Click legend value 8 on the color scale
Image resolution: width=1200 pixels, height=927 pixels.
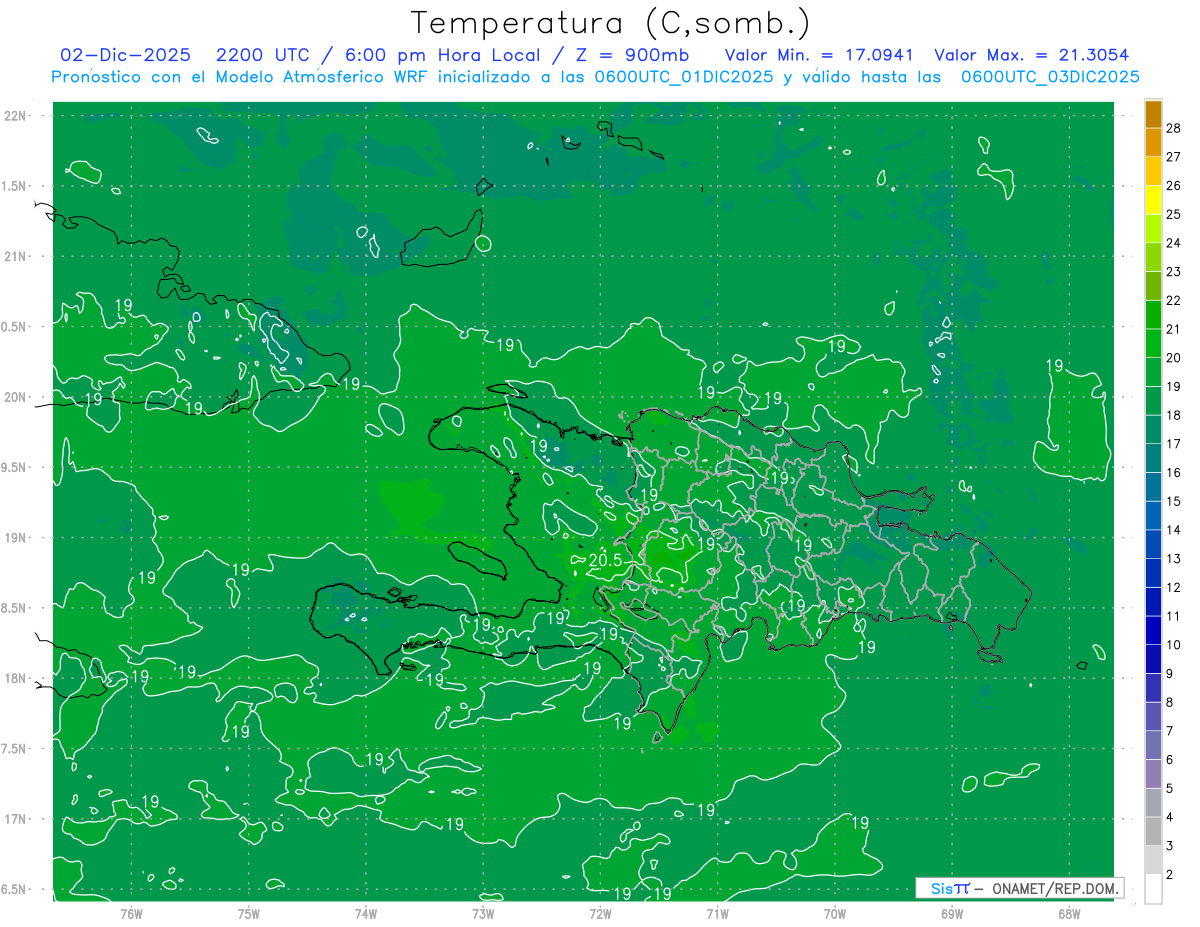point(1171,702)
